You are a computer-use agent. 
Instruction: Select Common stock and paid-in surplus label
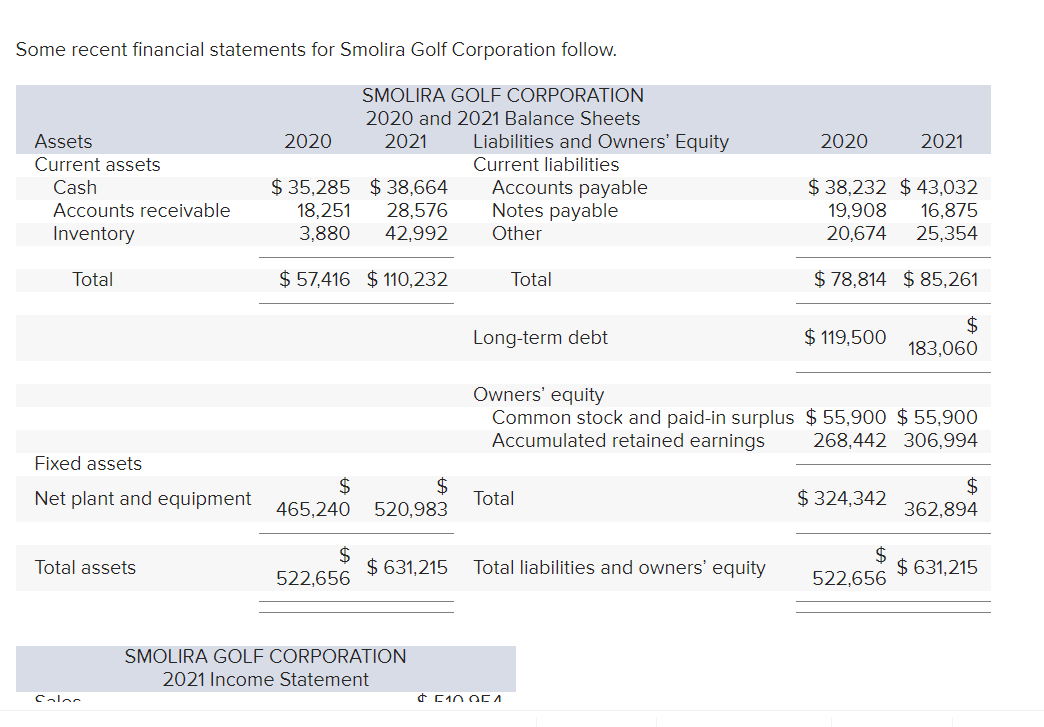pyautogui.click(x=643, y=417)
